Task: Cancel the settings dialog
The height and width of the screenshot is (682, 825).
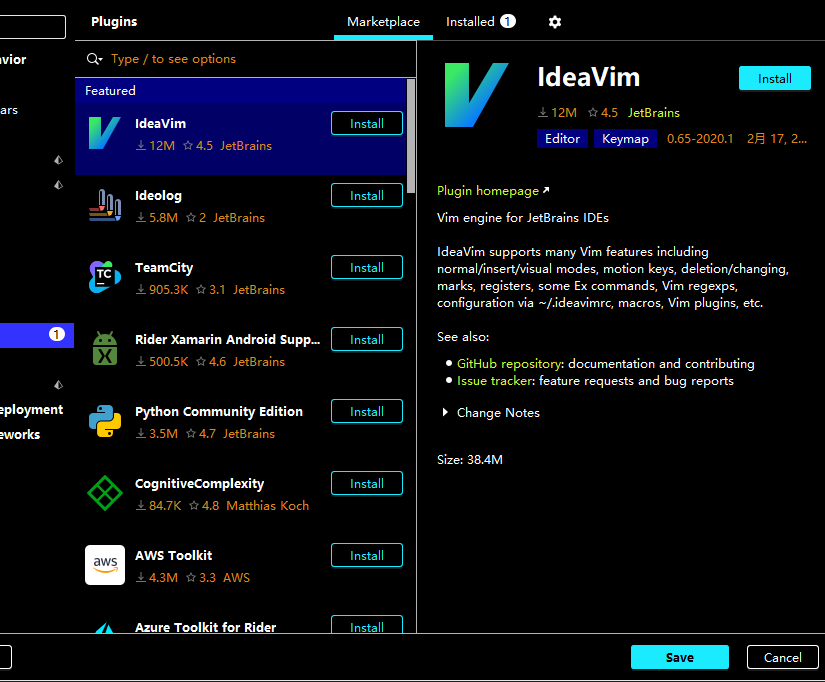Action: point(782,657)
